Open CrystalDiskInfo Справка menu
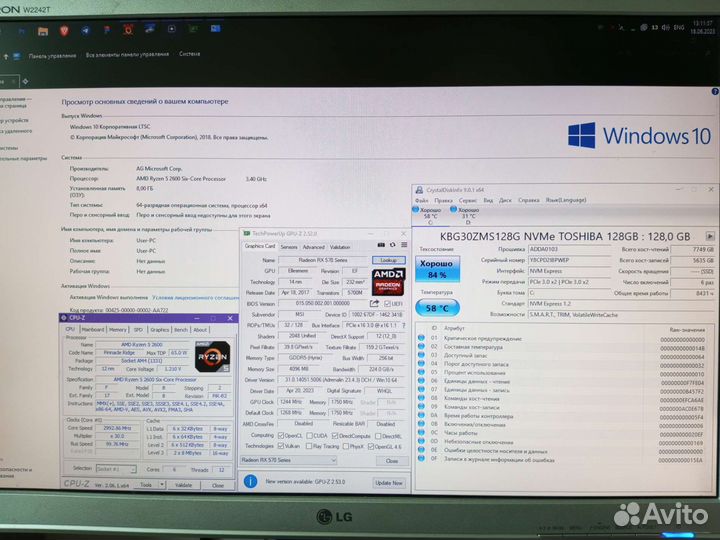This screenshot has height=540, width=720. (529, 200)
